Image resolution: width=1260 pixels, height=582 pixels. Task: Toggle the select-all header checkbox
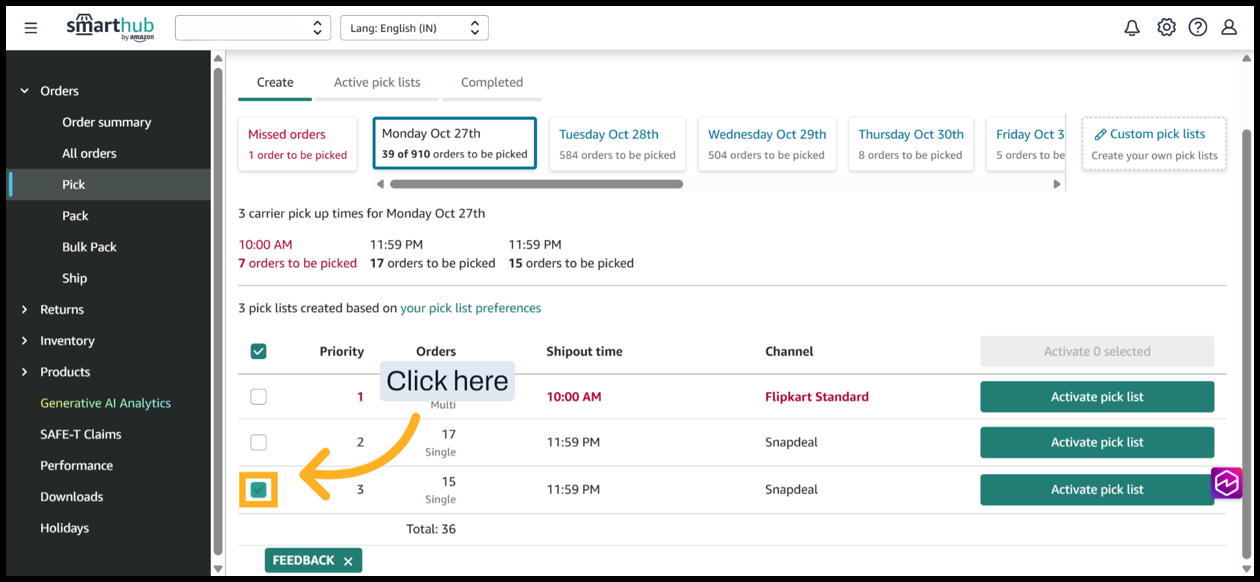click(258, 351)
